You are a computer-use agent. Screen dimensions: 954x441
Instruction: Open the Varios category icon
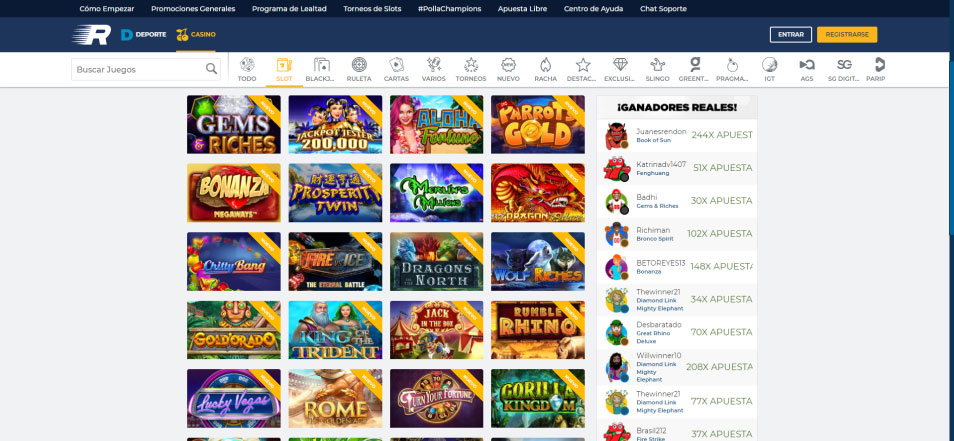click(x=434, y=65)
